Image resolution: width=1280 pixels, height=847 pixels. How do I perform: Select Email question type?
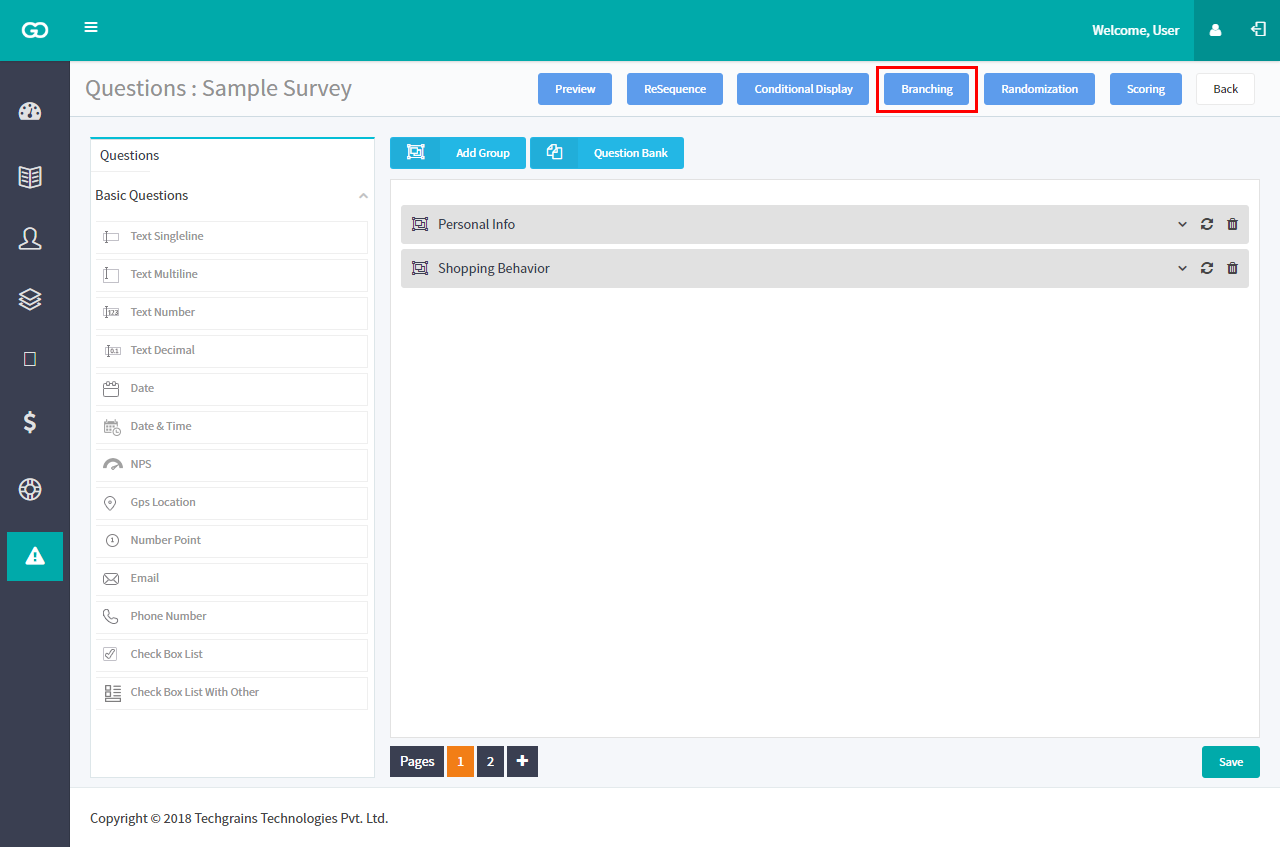pos(232,579)
